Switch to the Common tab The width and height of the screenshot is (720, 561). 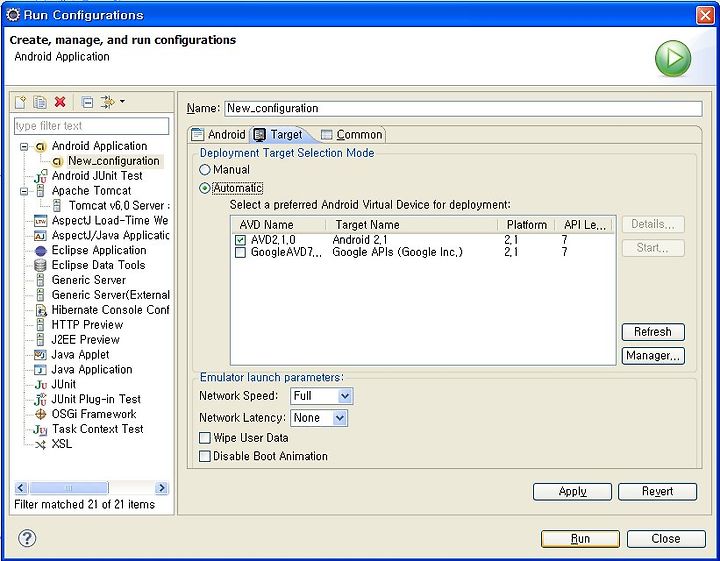click(x=352, y=135)
